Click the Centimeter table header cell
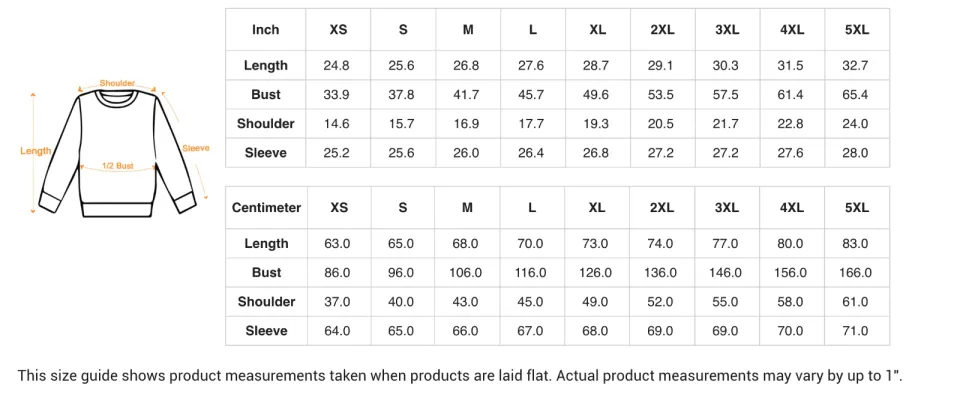Viewport: 960px width, 406px height. (266, 208)
